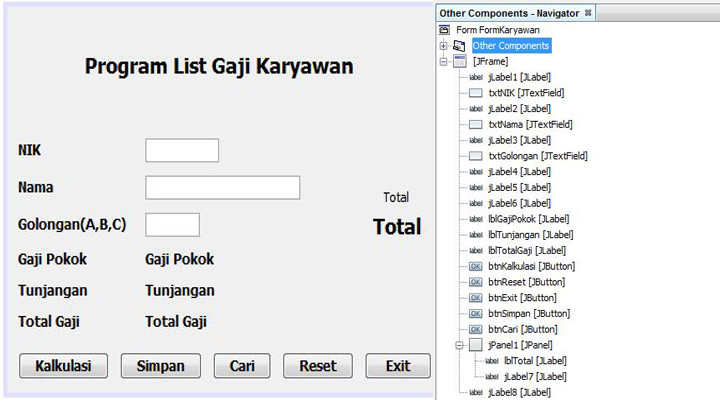
Task: Click the Golongan(A,B,C) form label
Action: [72, 225]
